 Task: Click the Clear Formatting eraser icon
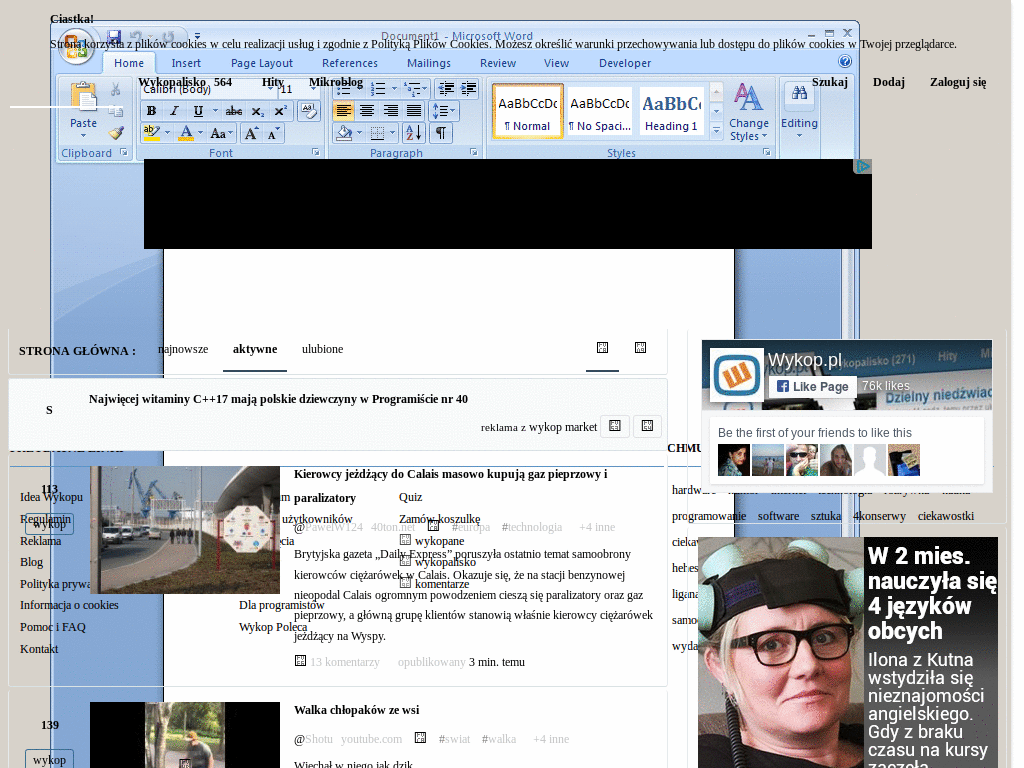(308, 111)
